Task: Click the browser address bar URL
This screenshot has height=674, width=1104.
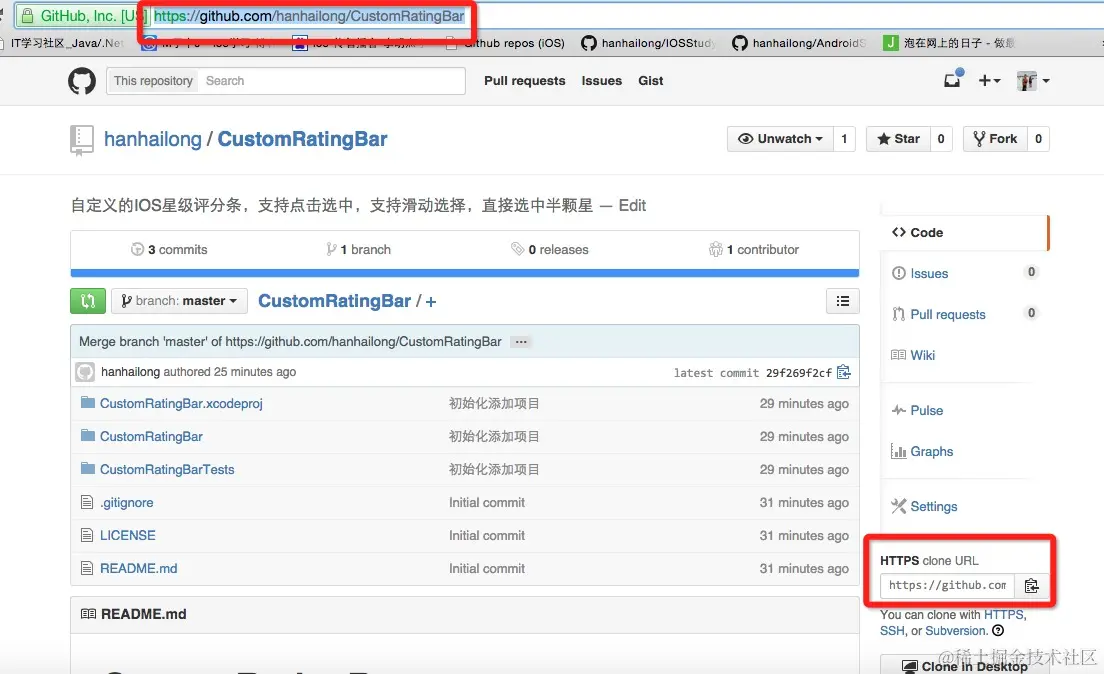Action: [x=309, y=15]
